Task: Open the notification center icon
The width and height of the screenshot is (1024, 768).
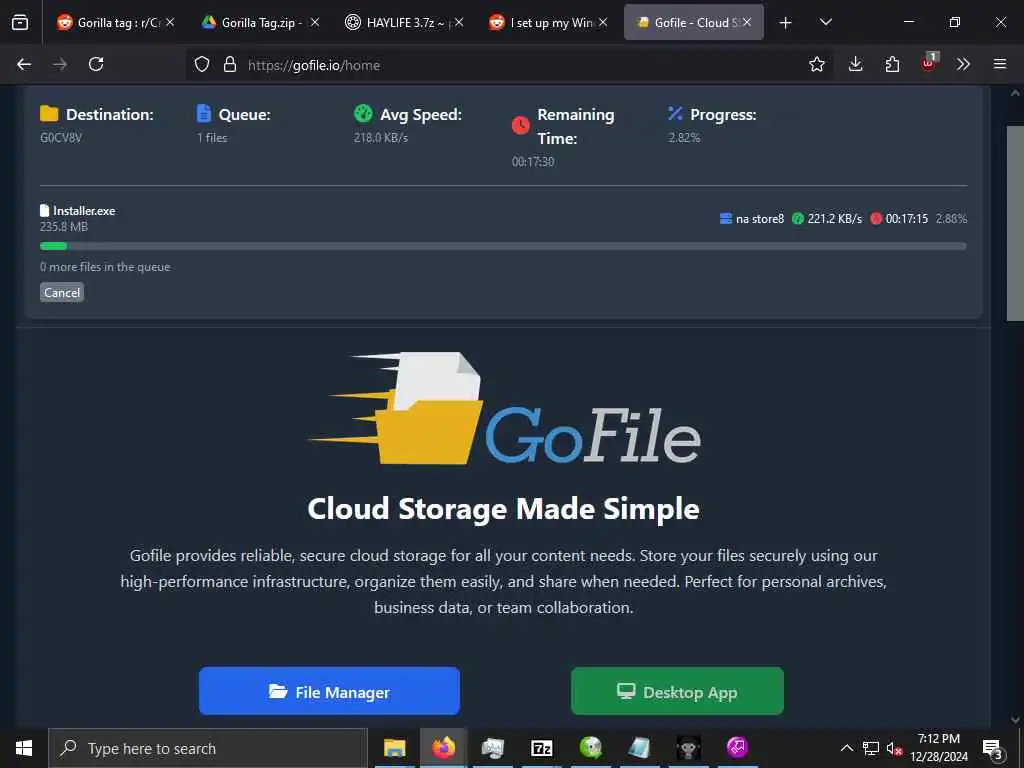Action: pyautogui.click(x=993, y=748)
